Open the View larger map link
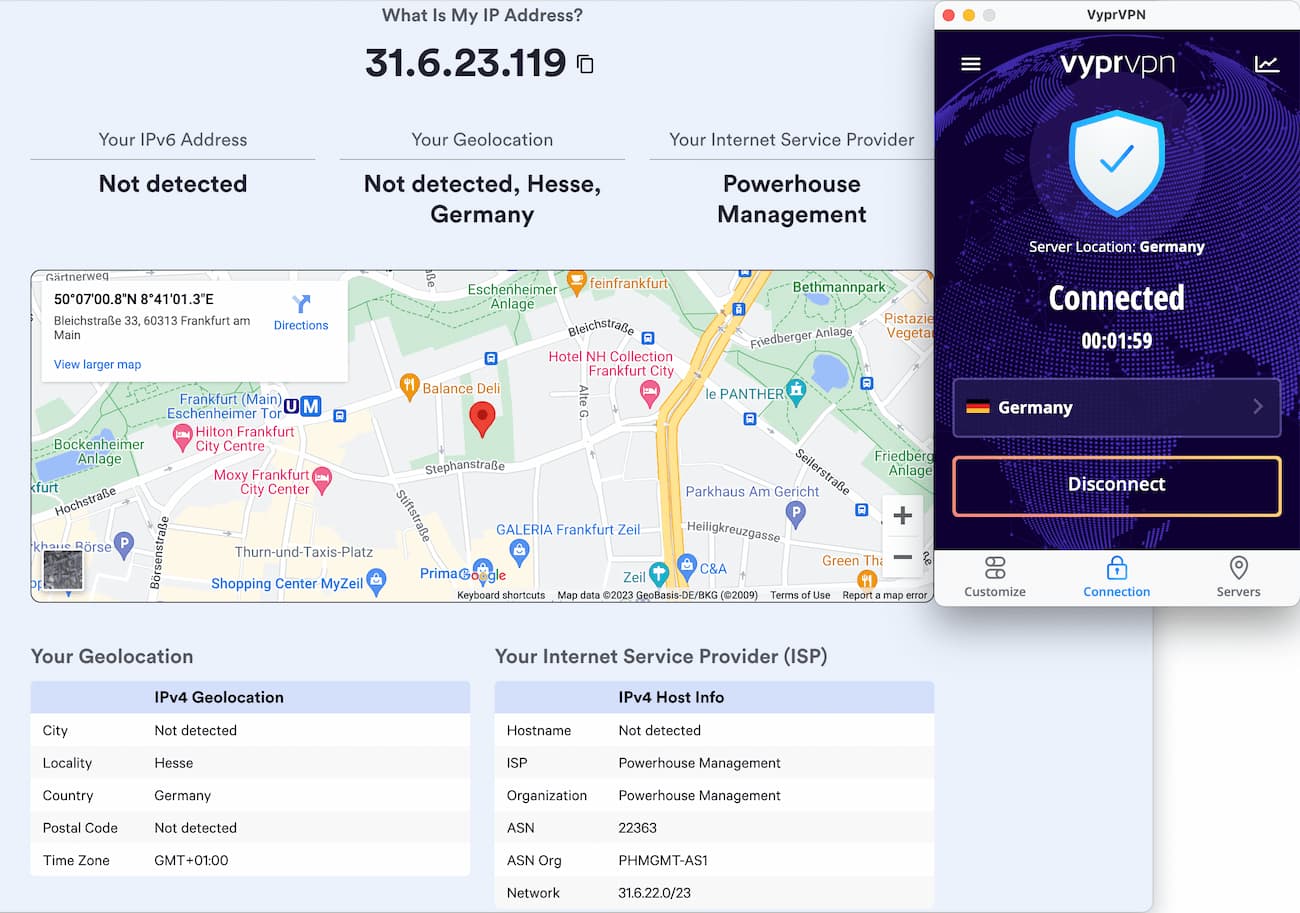 (x=97, y=364)
